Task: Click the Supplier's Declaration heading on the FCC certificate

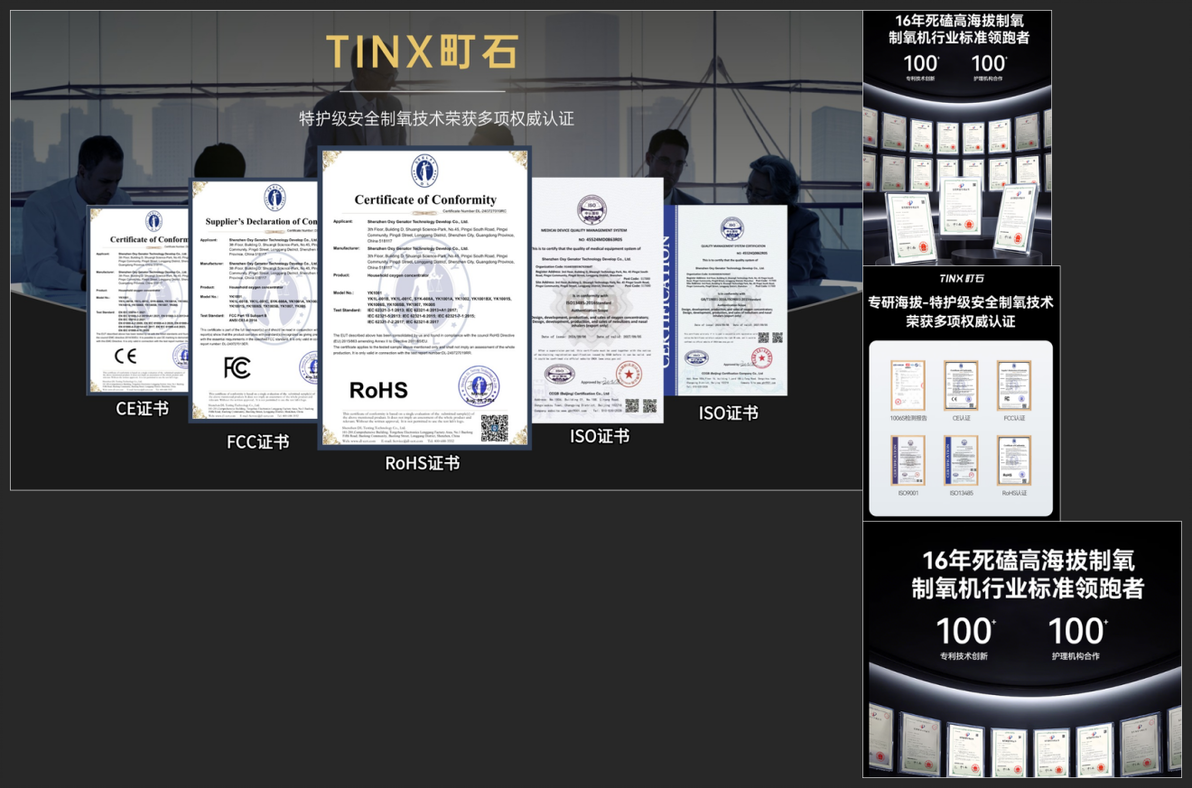Action: (x=261, y=222)
